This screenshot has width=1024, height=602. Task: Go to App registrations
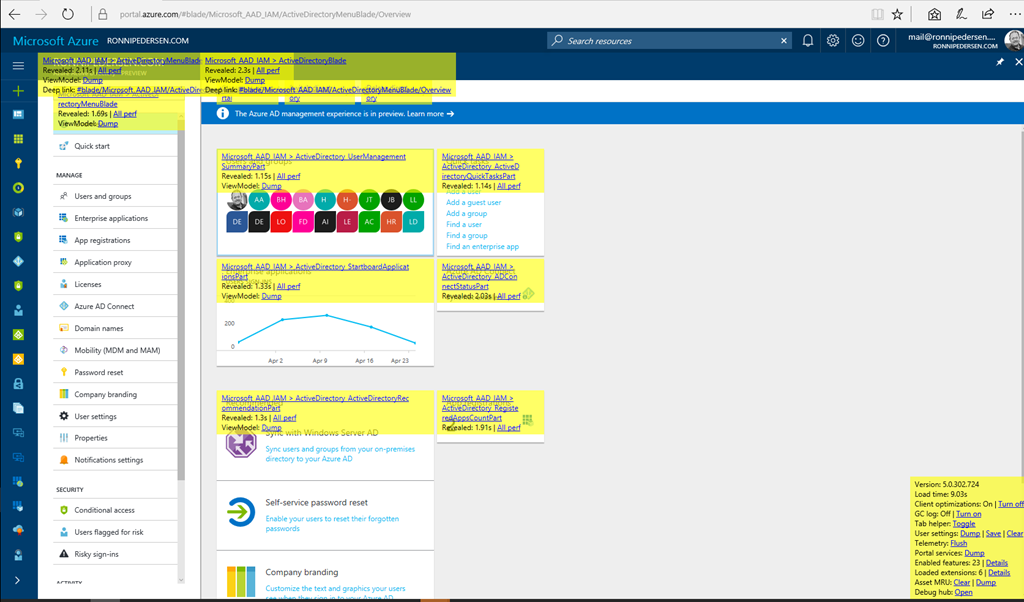click(116, 240)
